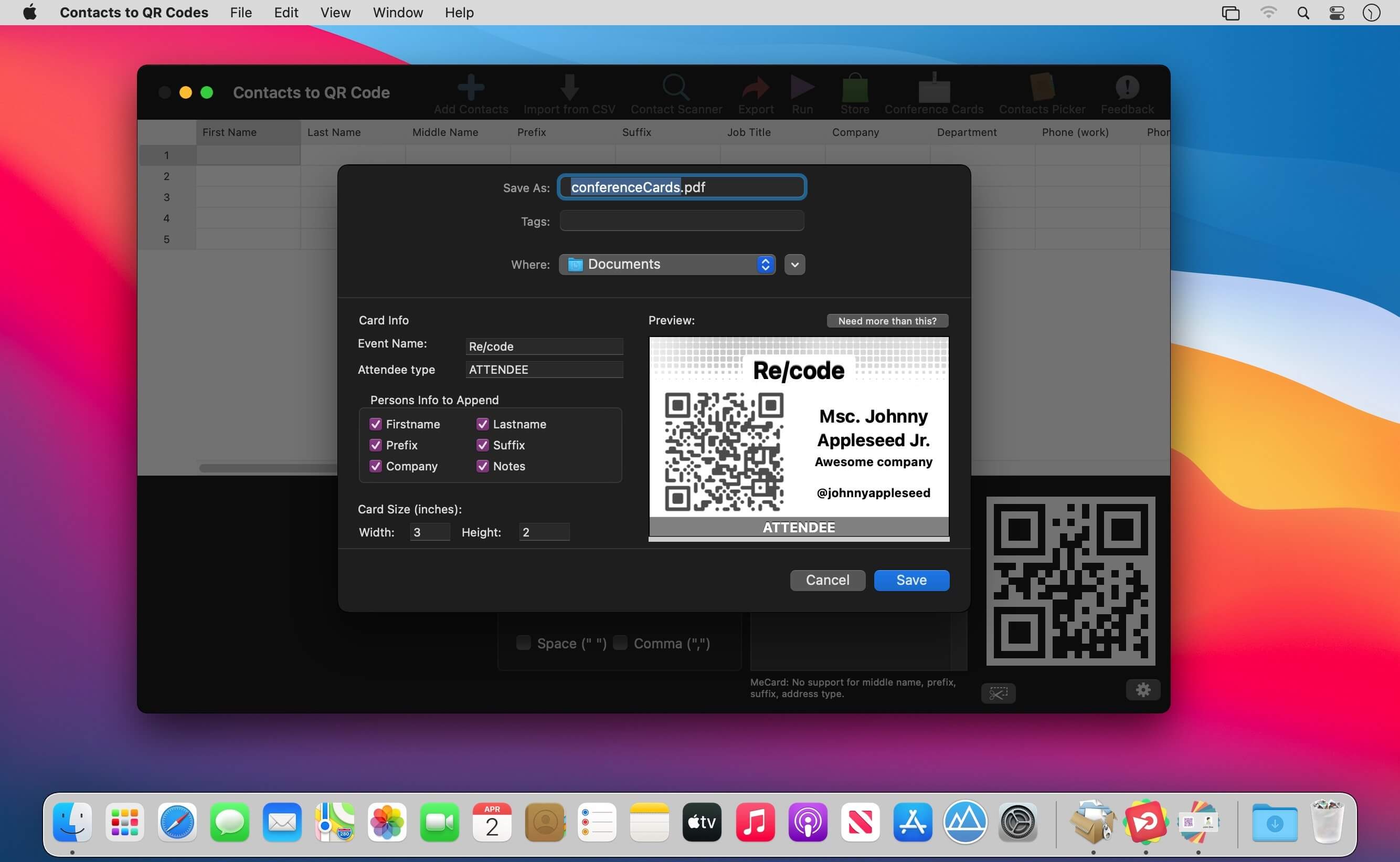This screenshot has width=1400, height=862.
Task: Disable the Suffix checkbox
Action: click(483, 445)
